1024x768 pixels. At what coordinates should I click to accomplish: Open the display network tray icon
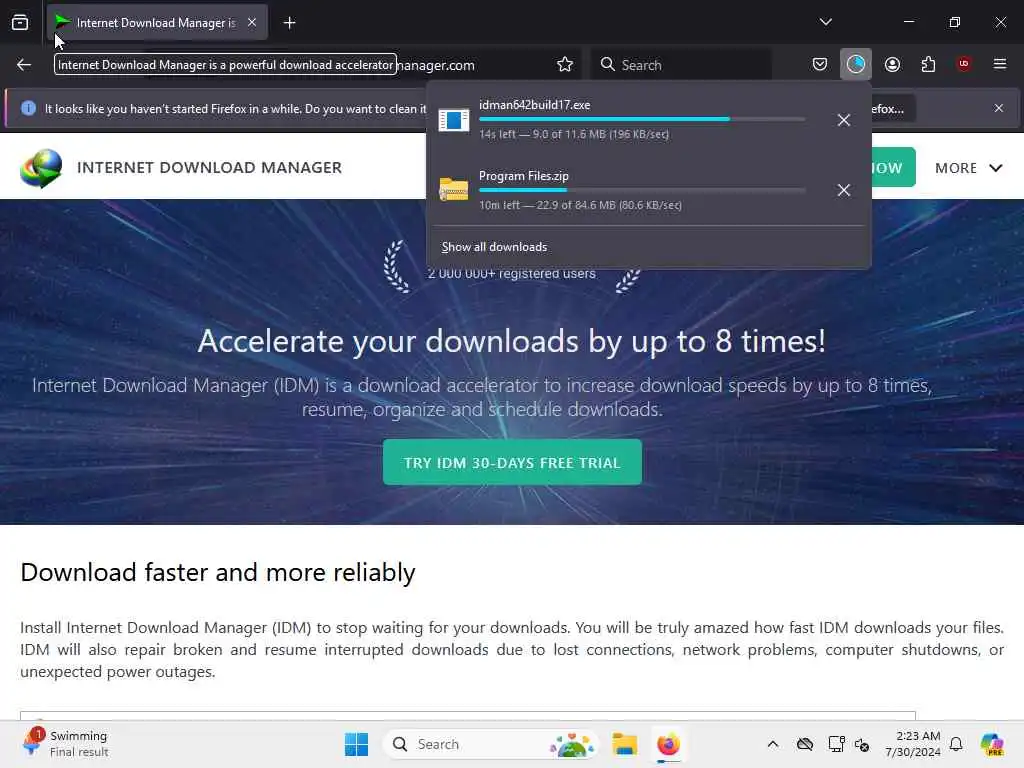(x=836, y=744)
